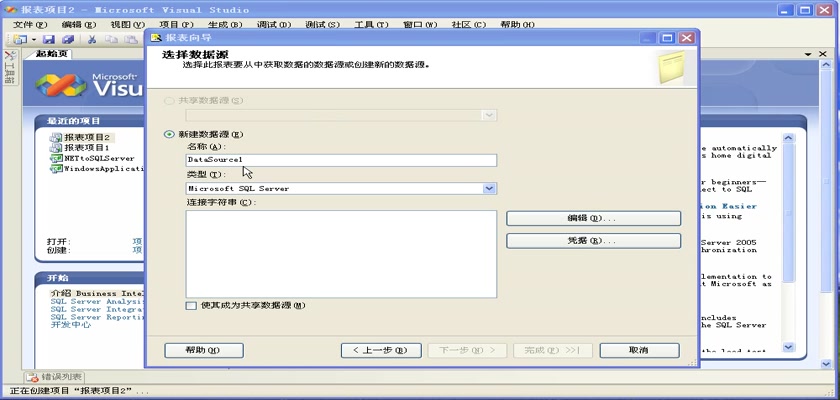The height and width of the screenshot is (400, 840).
Task: Open the 工具箱 toolbox side tab
Action: coord(9,67)
